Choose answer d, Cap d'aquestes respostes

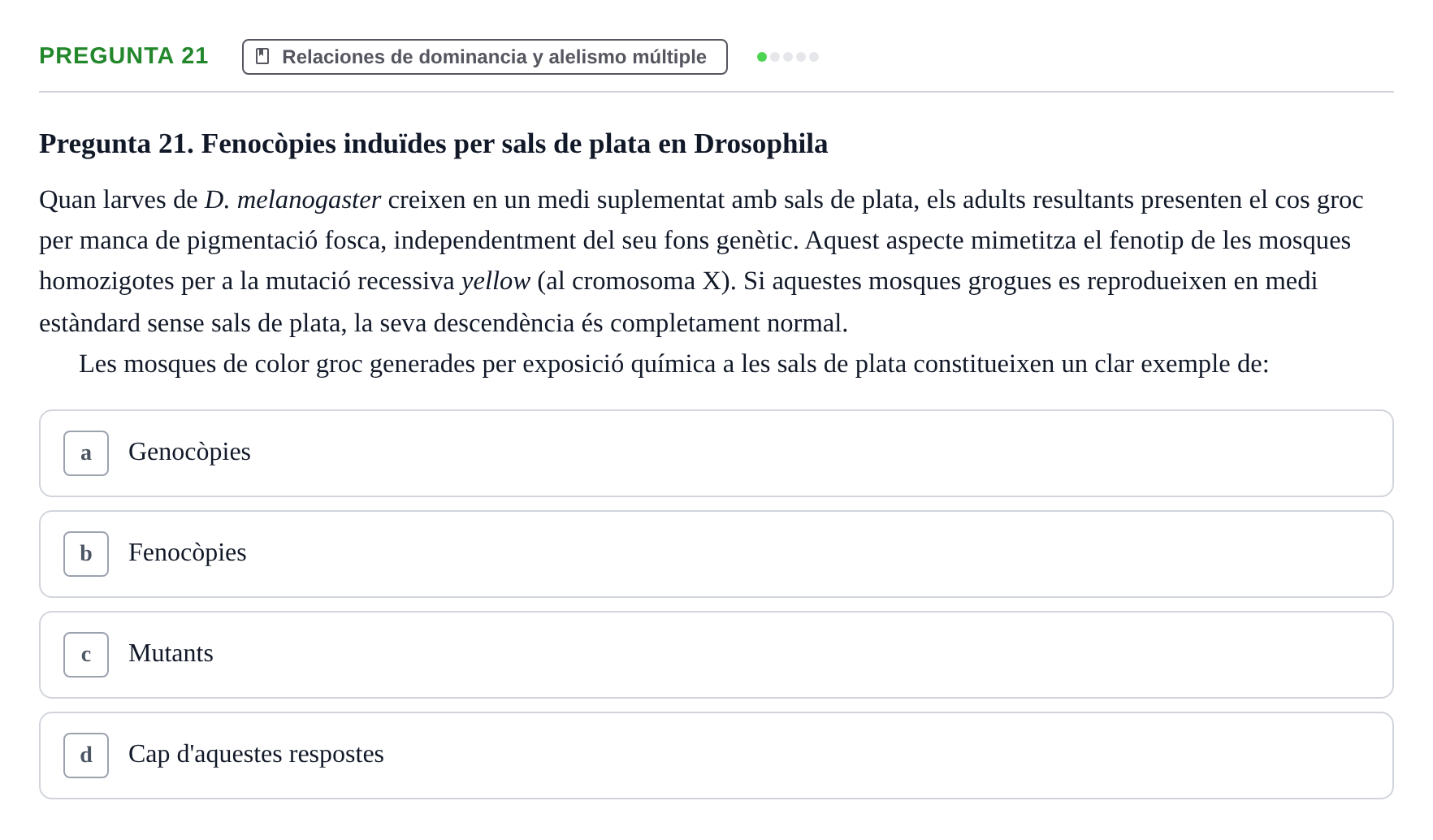[716, 756]
